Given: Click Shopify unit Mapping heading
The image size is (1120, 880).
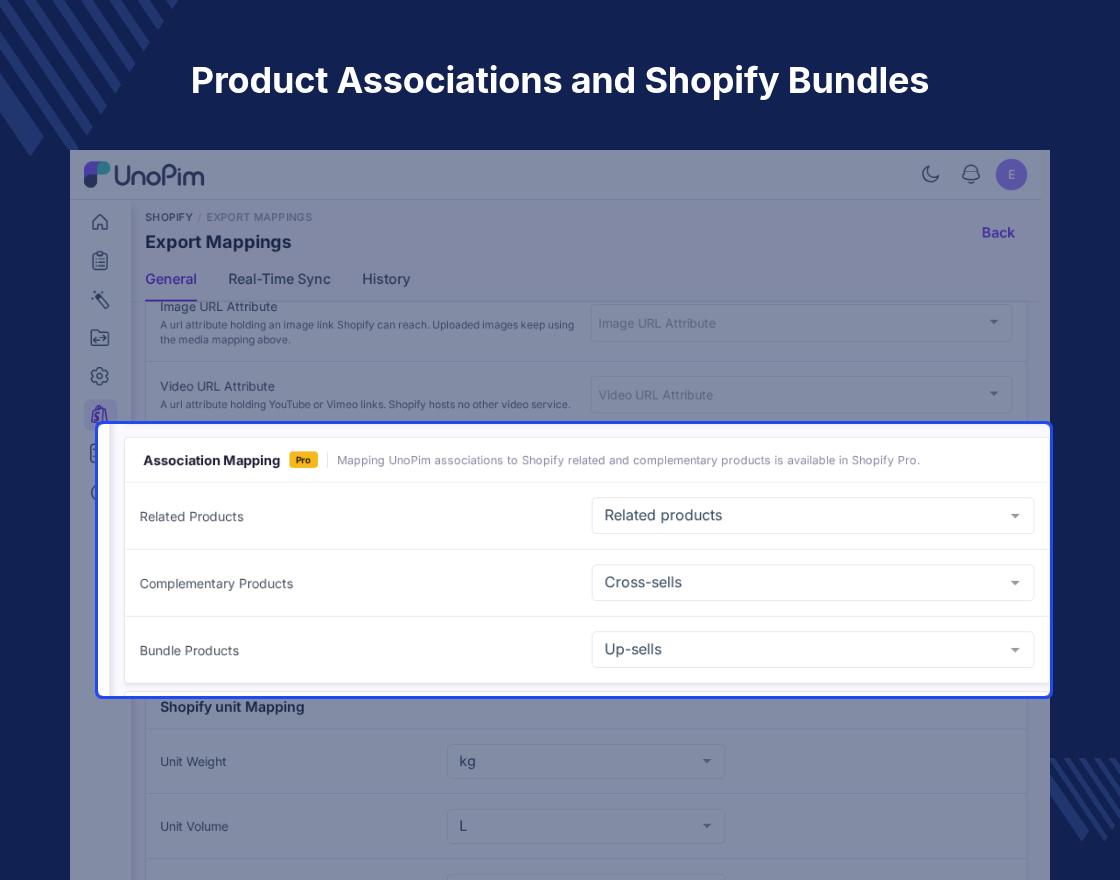Looking at the screenshot, I should 232,707.
